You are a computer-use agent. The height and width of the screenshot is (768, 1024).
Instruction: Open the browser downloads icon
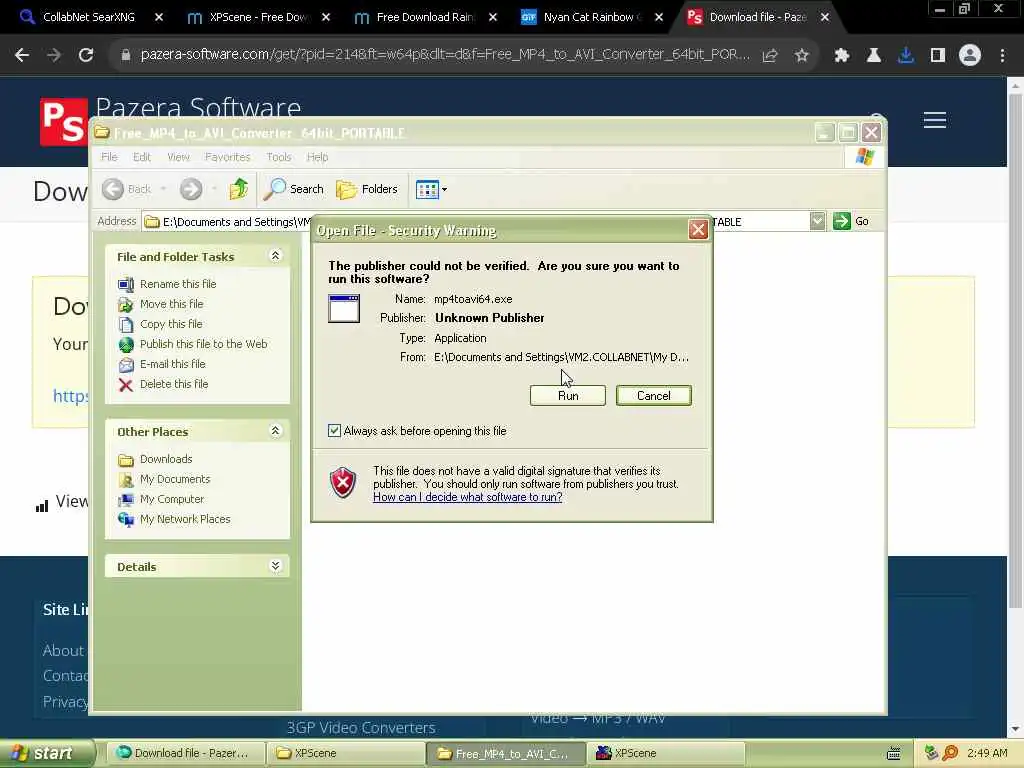[x=906, y=56]
